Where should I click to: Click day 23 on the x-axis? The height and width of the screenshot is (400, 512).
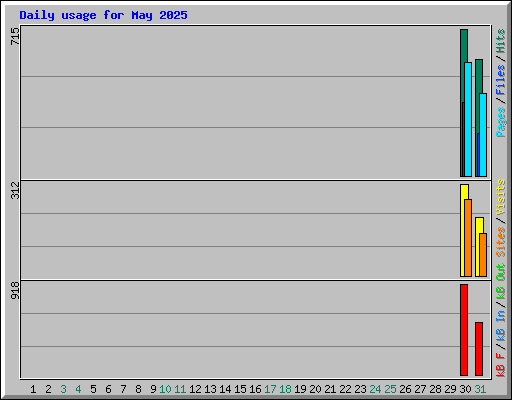[360, 389]
